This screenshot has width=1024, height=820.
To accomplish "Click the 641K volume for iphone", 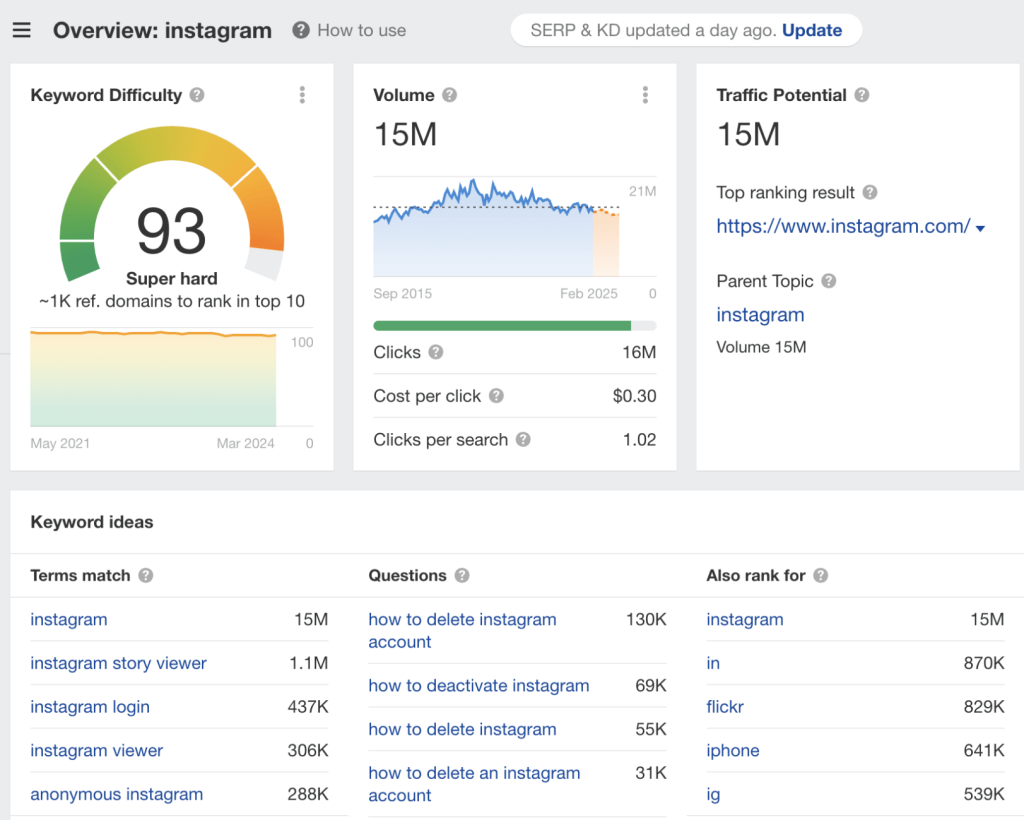I will pos(984,751).
